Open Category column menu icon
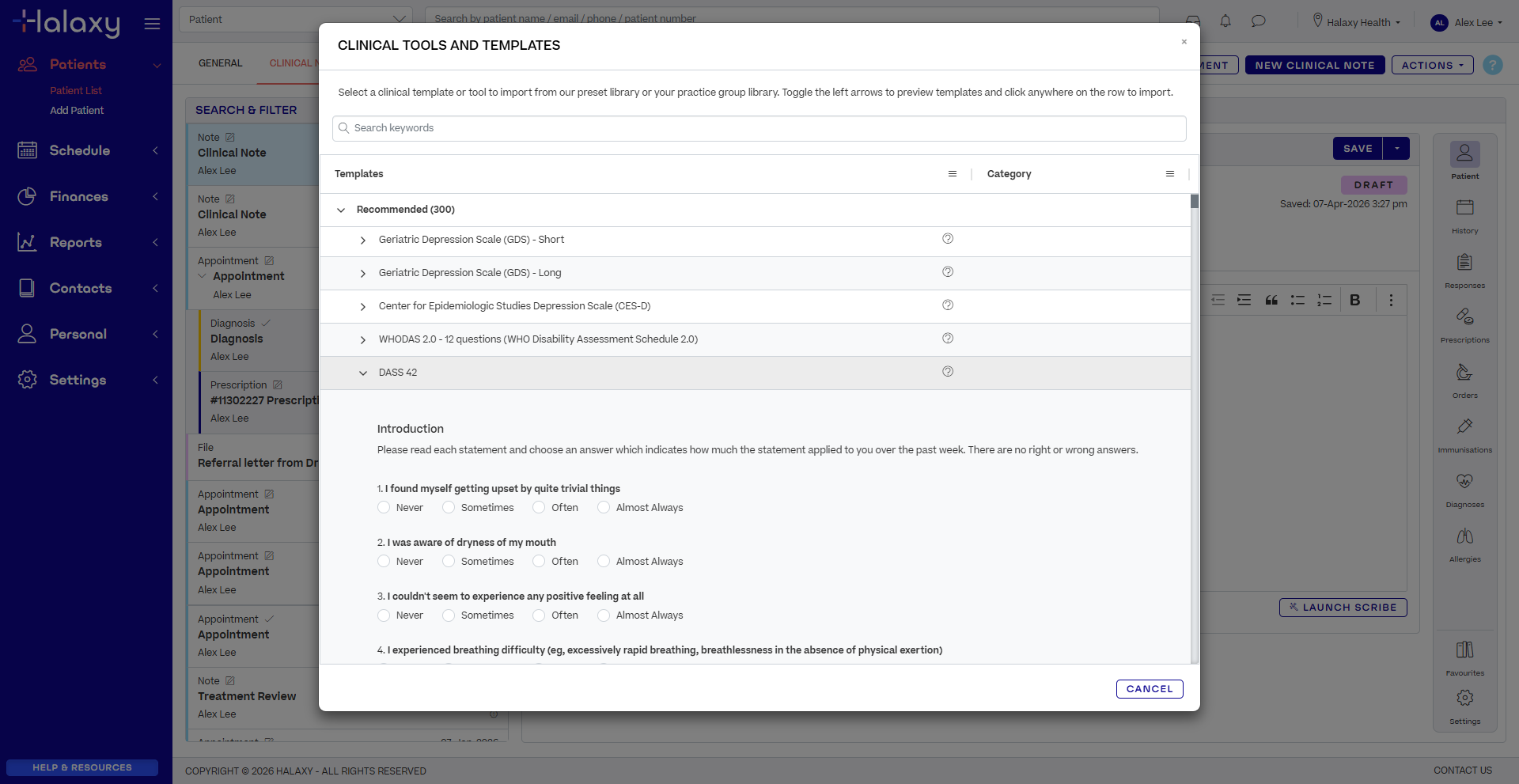 1170,174
